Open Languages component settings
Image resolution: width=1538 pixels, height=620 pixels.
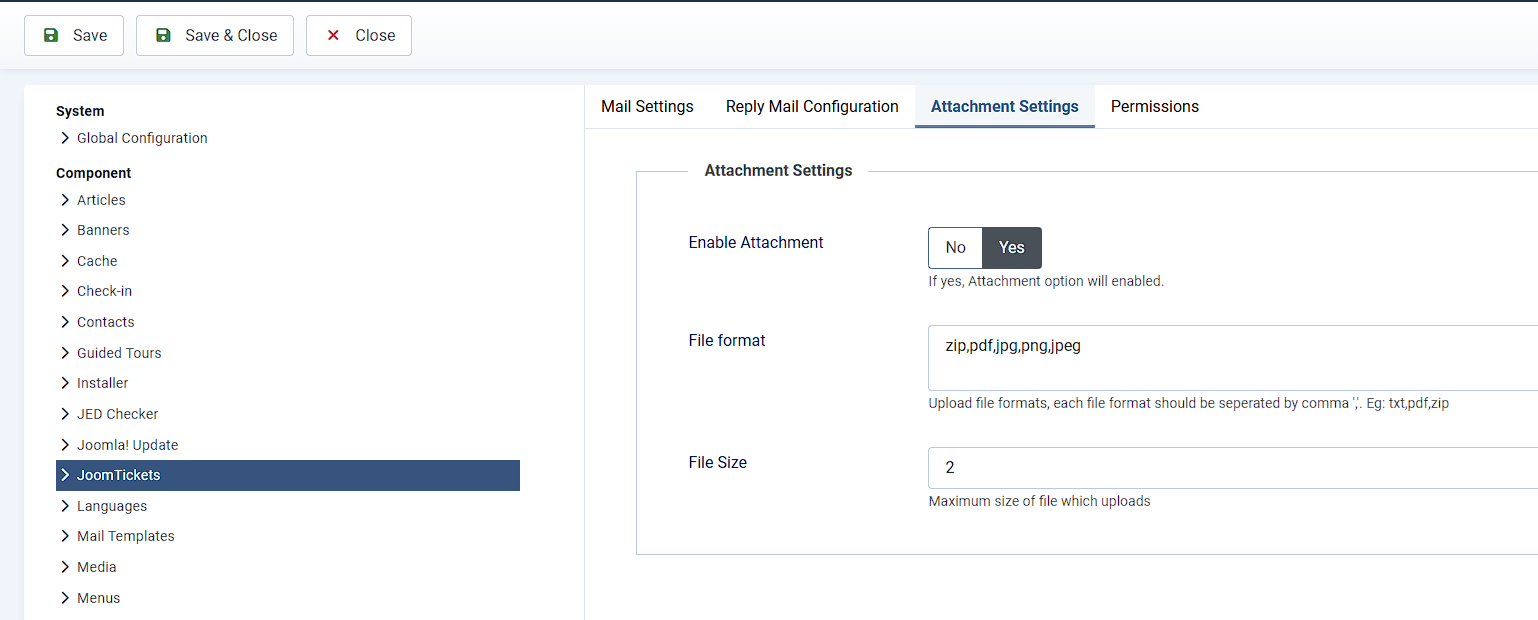[112, 506]
